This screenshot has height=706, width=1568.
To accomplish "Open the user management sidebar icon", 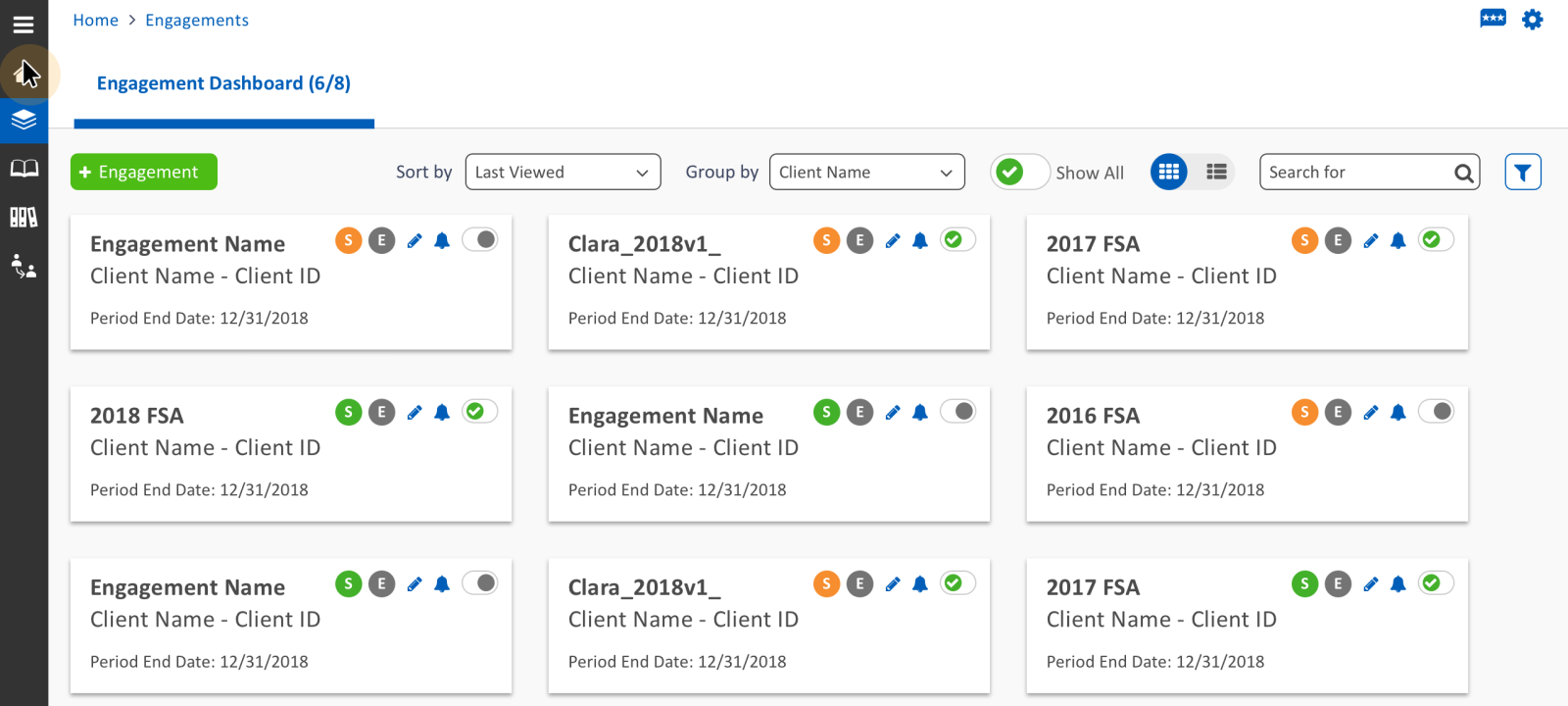I will (x=24, y=266).
